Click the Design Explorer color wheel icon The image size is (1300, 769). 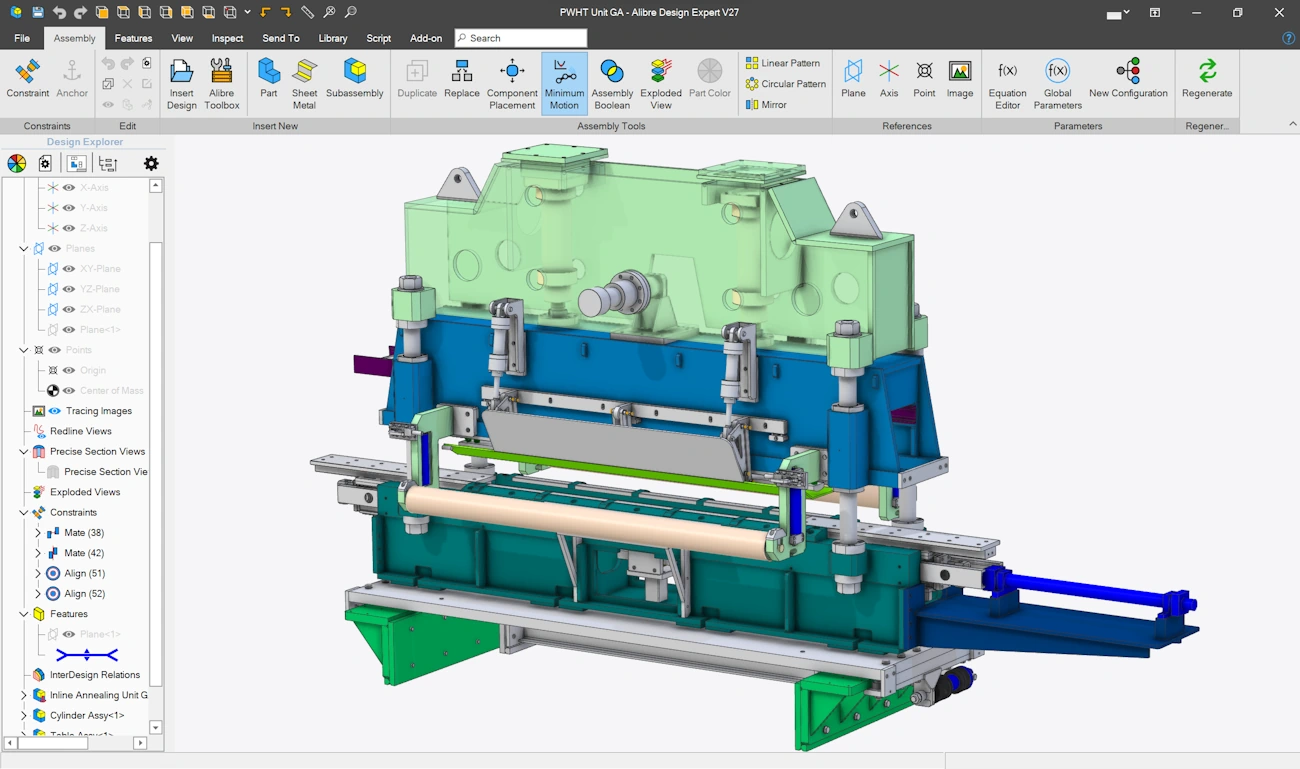tap(17, 163)
